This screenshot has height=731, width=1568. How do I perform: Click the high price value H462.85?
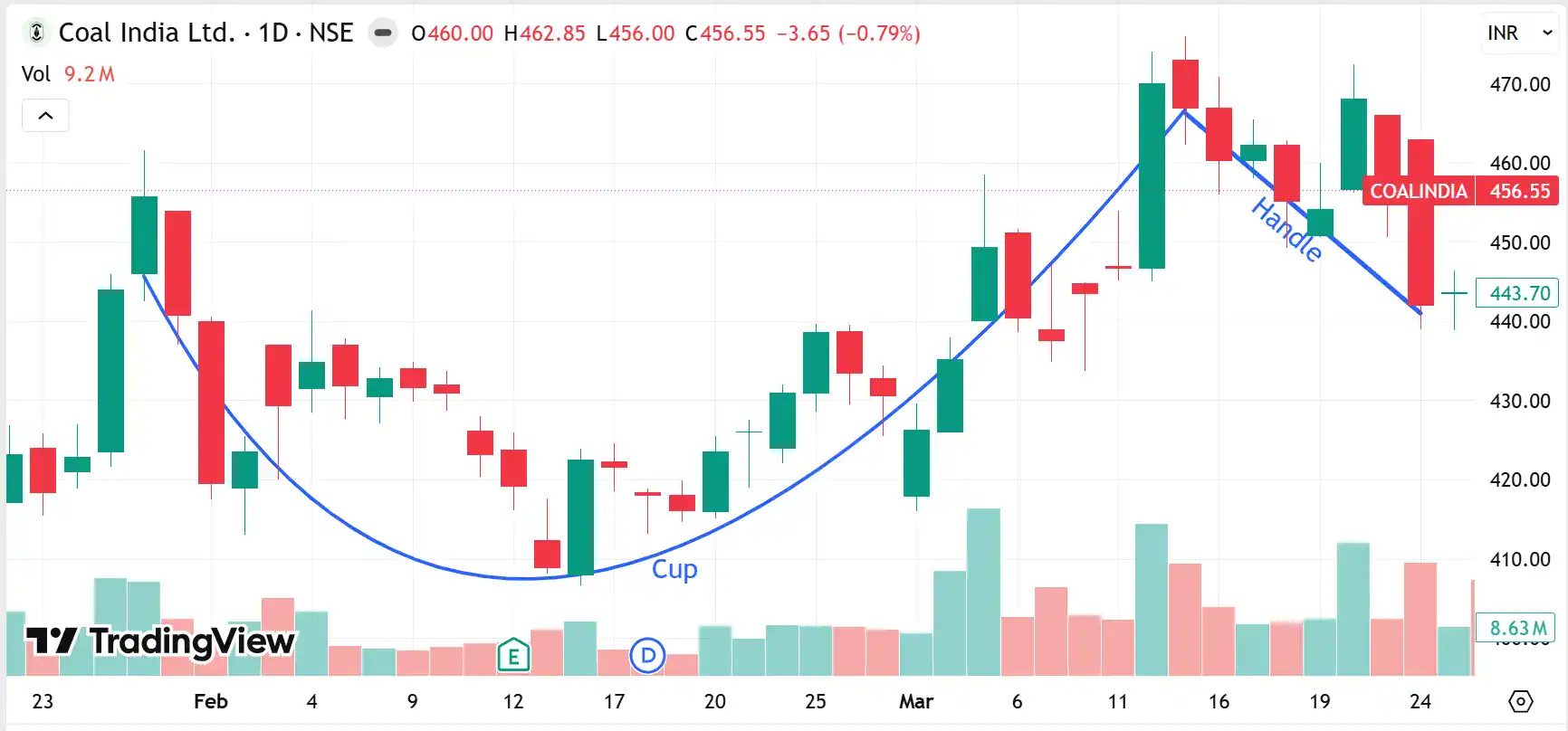[545, 33]
